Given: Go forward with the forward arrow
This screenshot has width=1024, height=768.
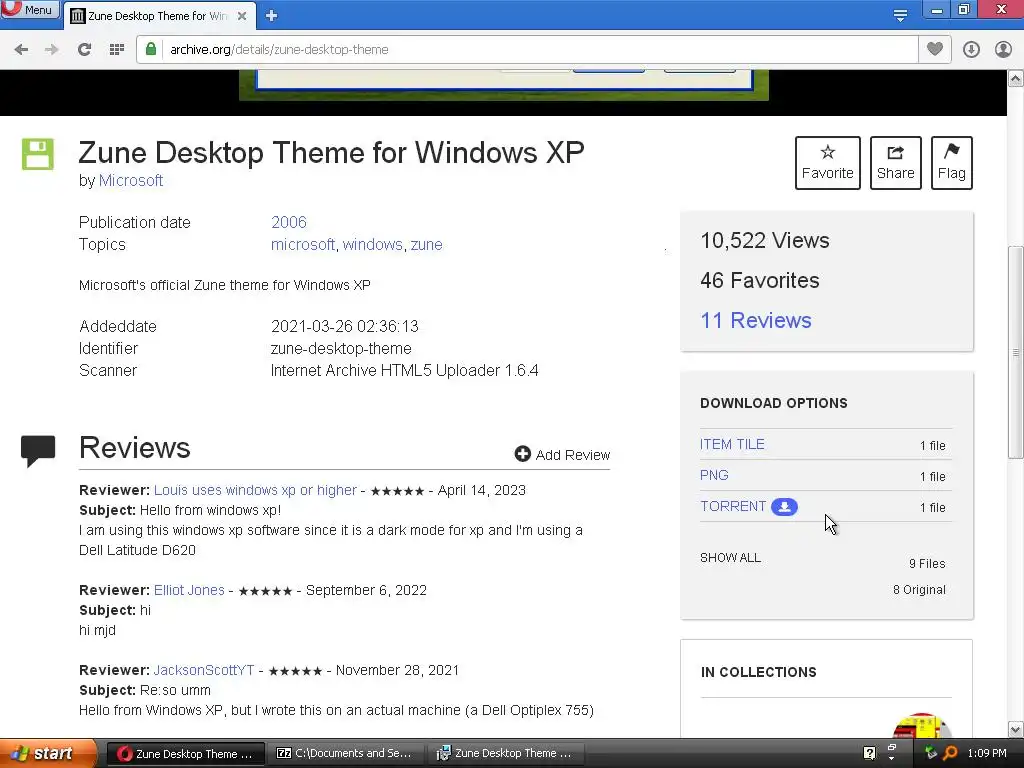Looking at the screenshot, I should pyautogui.click(x=52, y=50).
